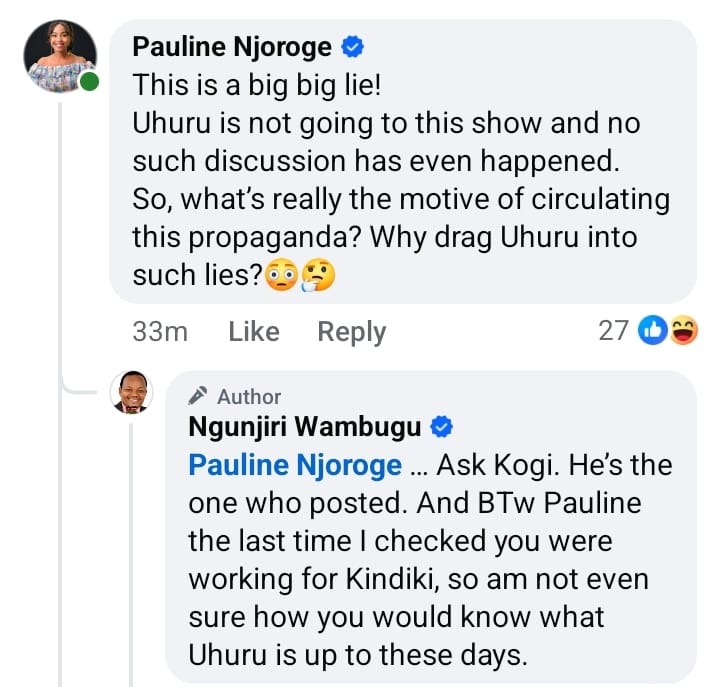Reply to Pauline Njoroge's comment
Viewport: 720px width, 687px height.
pos(352,332)
